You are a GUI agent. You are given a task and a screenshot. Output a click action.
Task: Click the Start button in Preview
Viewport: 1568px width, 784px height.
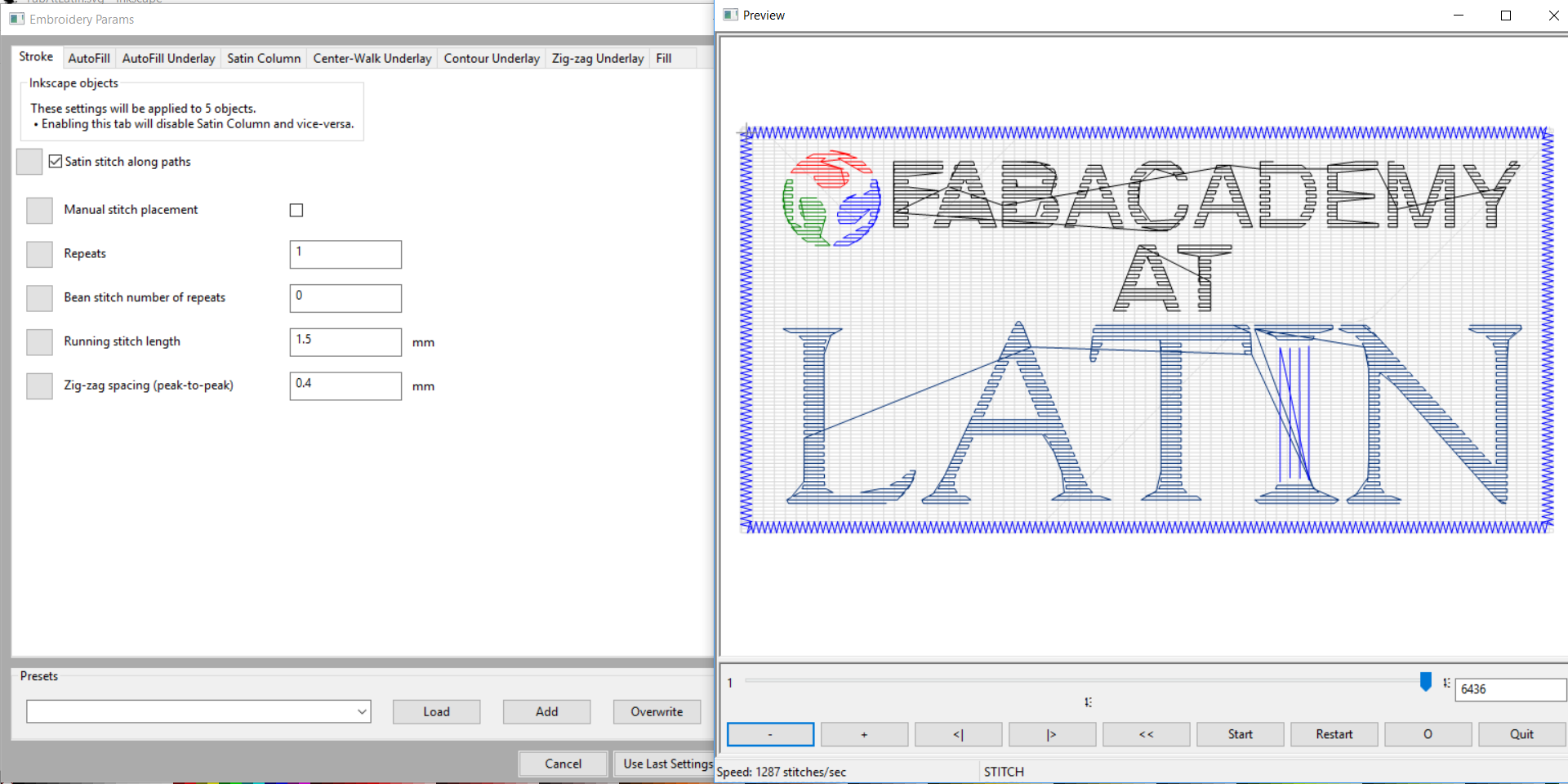click(1240, 734)
